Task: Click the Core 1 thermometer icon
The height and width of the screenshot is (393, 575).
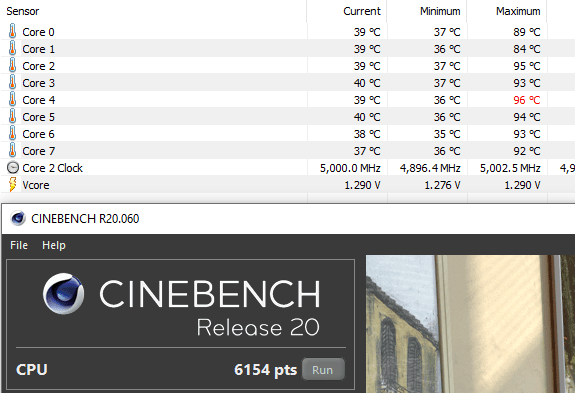Action: click(12, 48)
